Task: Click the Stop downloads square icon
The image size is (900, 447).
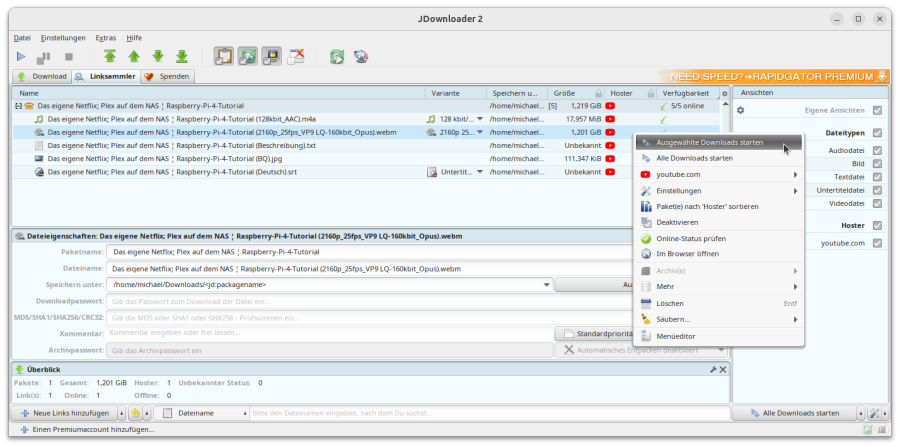Action: coord(69,57)
